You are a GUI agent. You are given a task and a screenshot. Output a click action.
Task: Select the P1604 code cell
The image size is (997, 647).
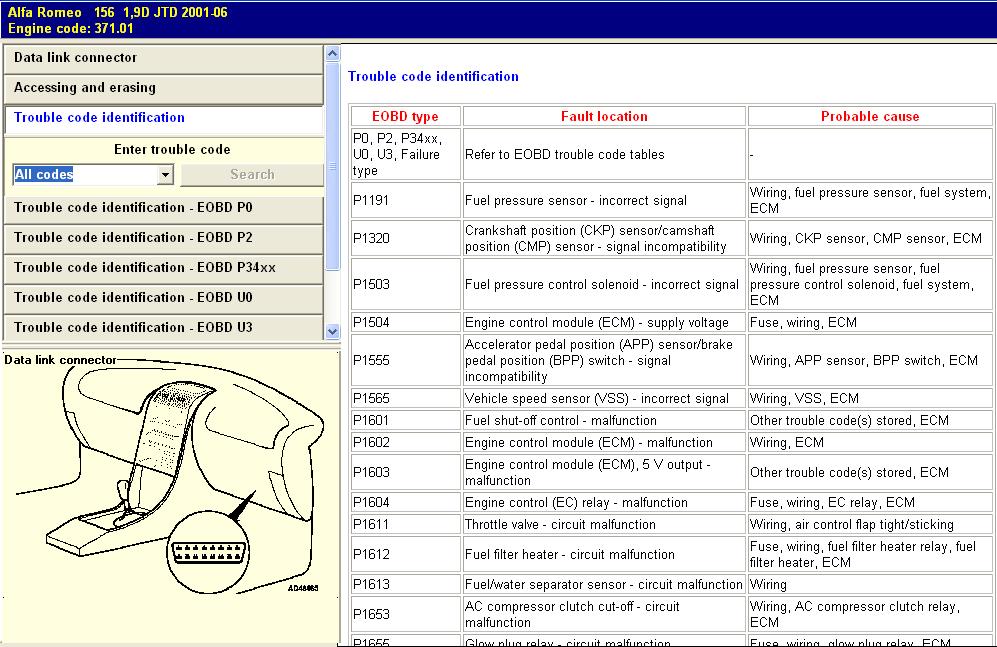coord(405,503)
